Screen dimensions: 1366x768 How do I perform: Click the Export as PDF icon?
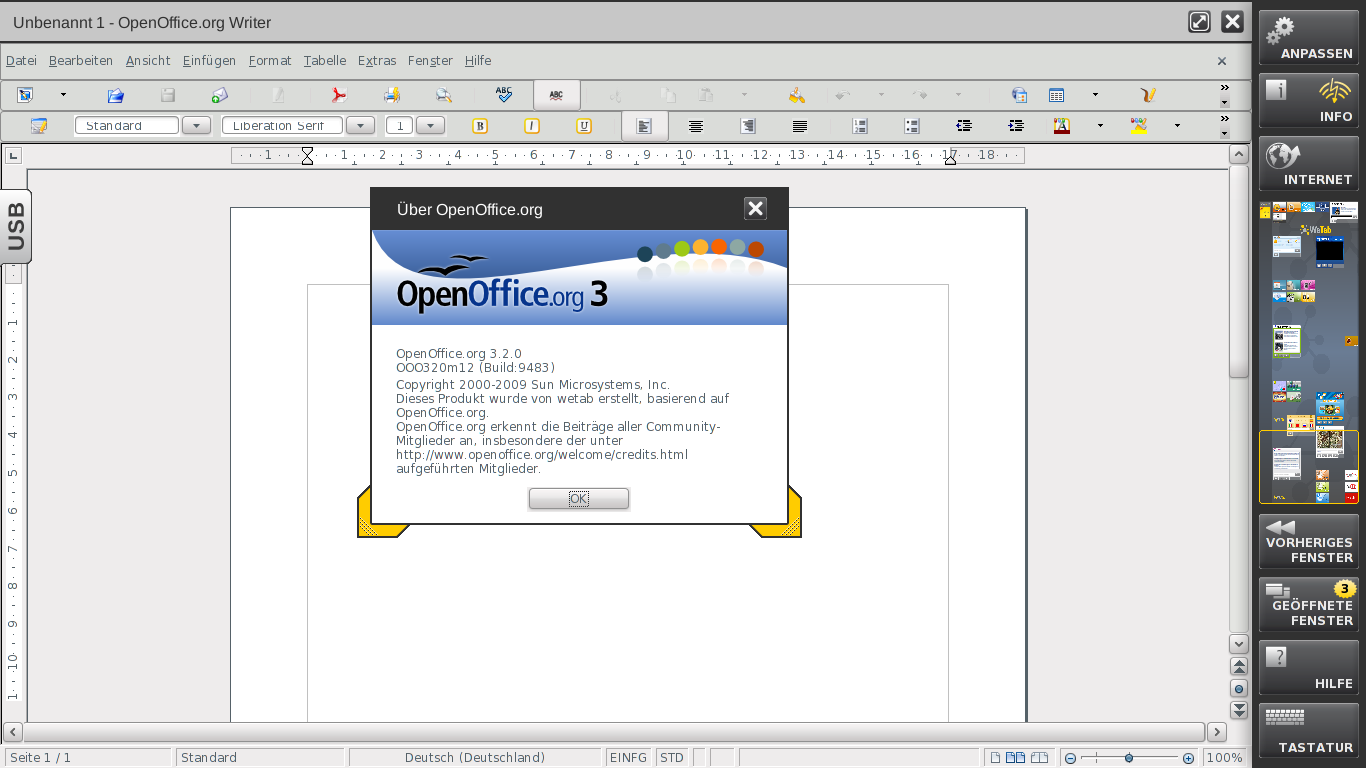click(339, 95)
